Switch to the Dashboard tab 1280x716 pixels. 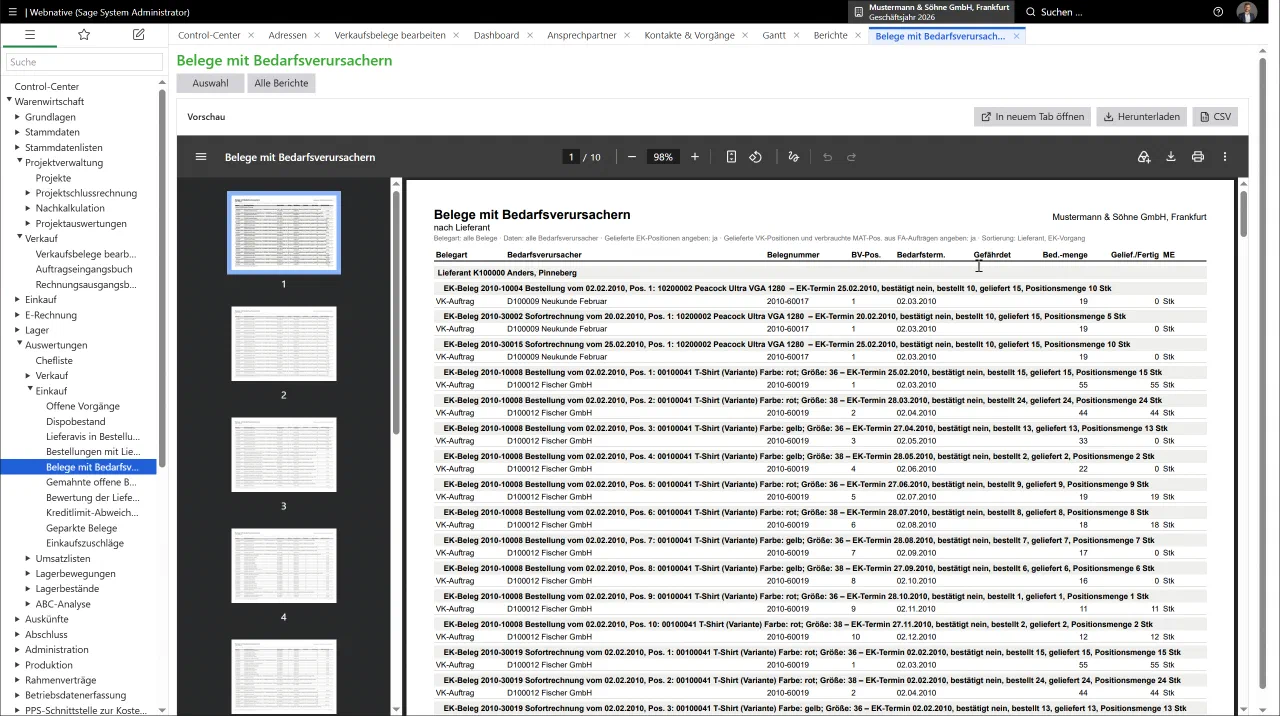[x=496, y=35]
